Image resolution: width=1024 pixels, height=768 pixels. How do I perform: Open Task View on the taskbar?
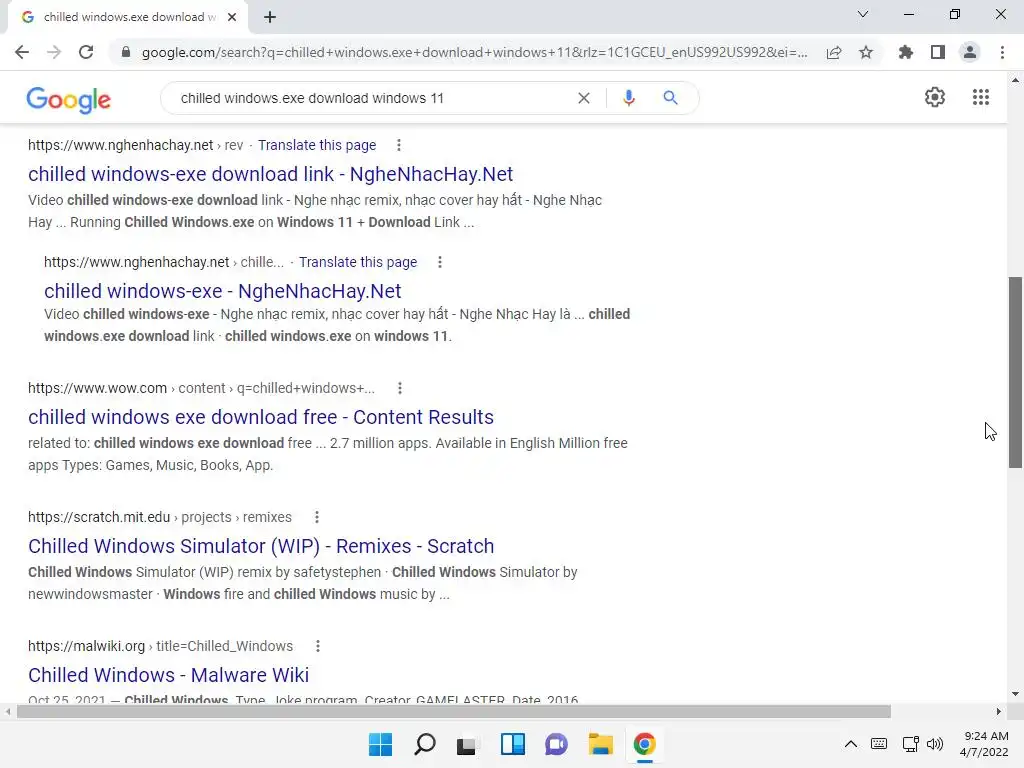(x=466, y=744)
